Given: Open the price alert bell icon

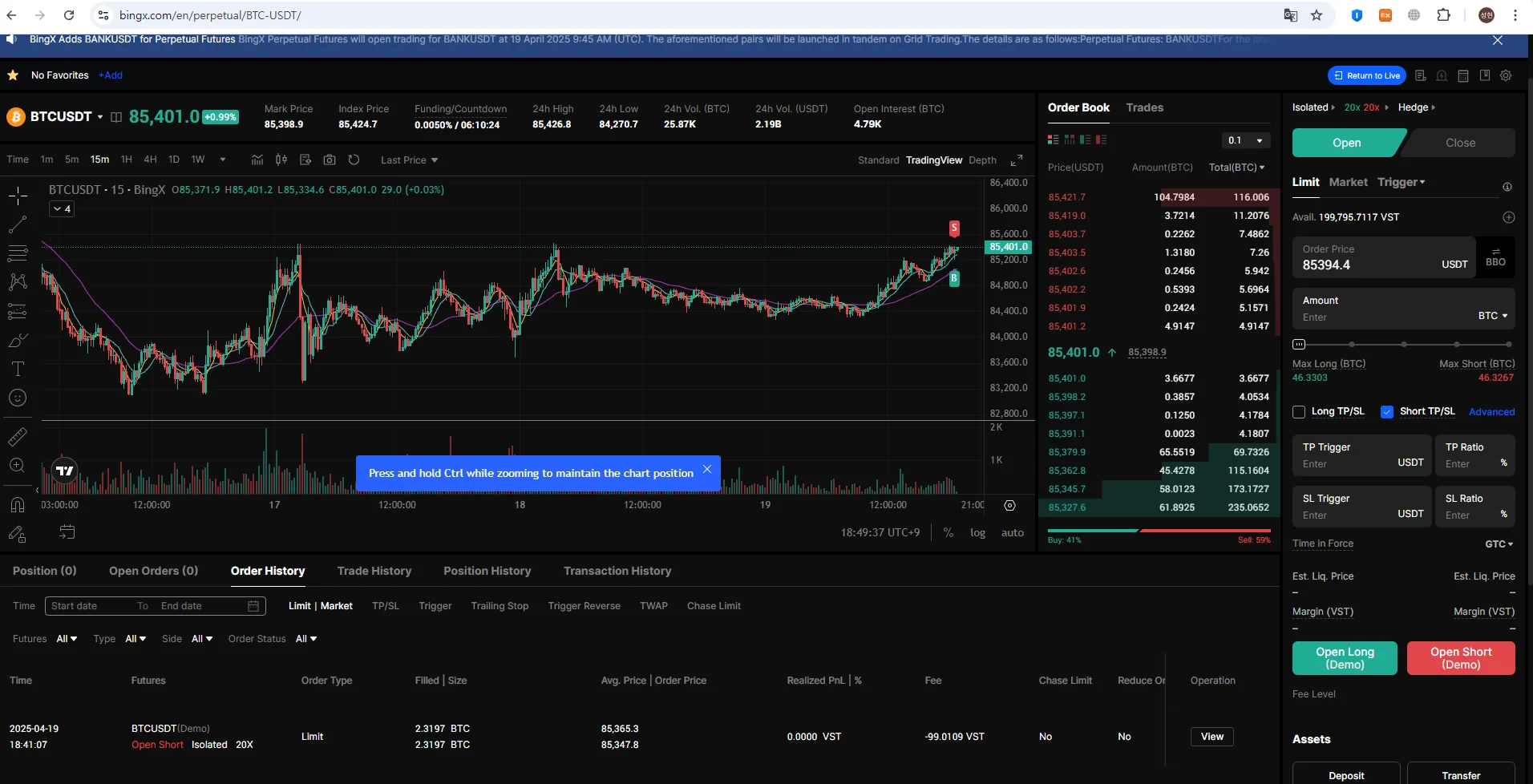Looking at the screenshot, I should point(1442,75).
